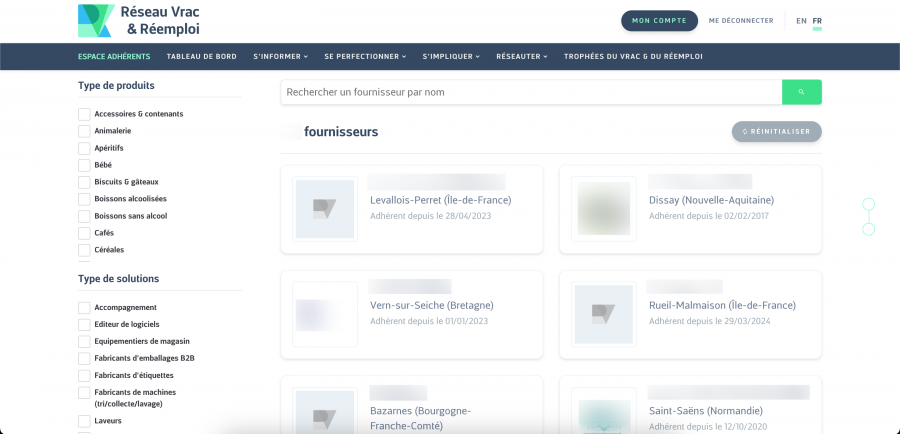The height and width of the screenshot is (434, 900).
Task: Click the supplier name search field
Action: coord(532,92)
